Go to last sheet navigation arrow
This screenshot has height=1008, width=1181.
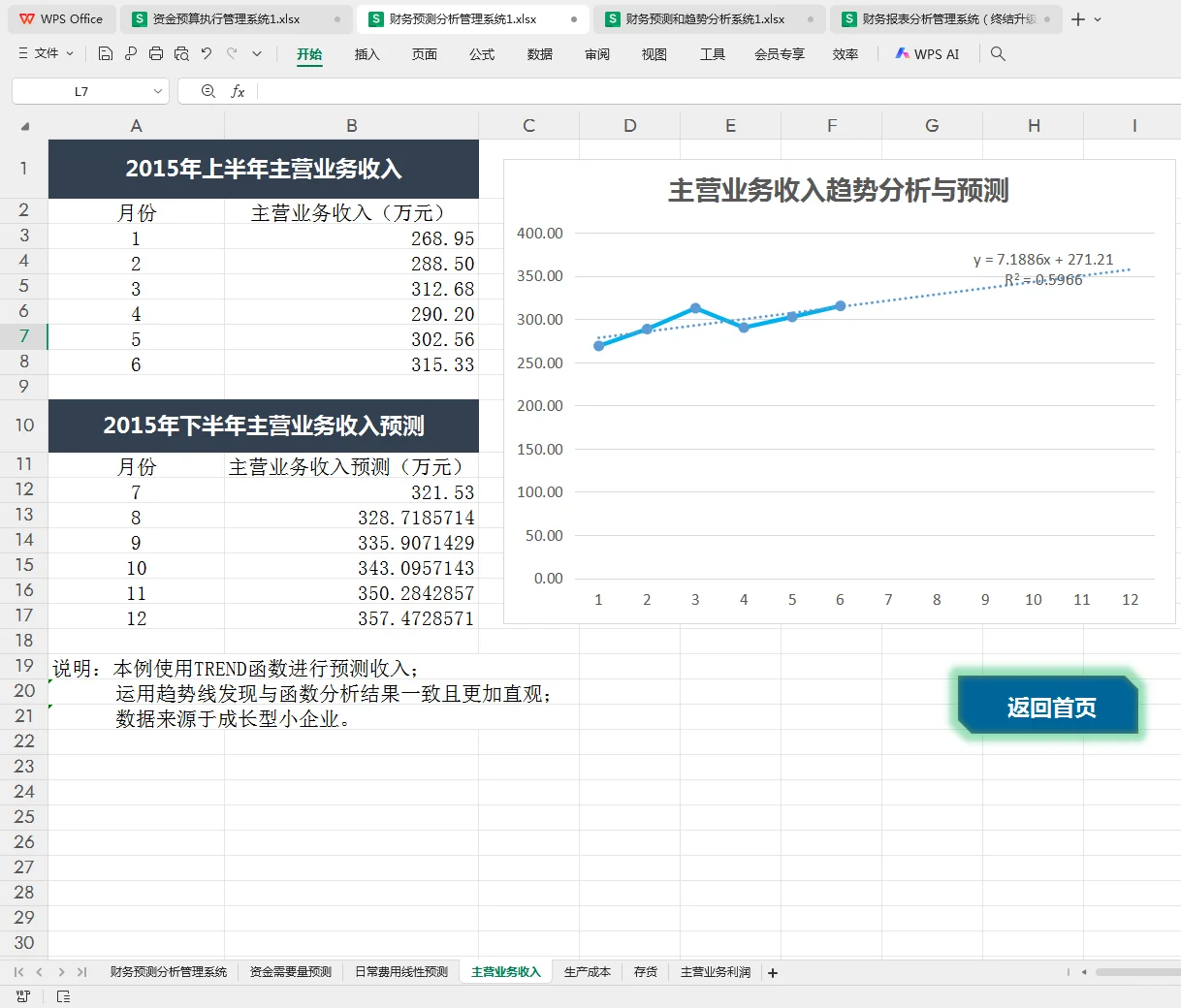pyautogui.click(x=82, y=972)
